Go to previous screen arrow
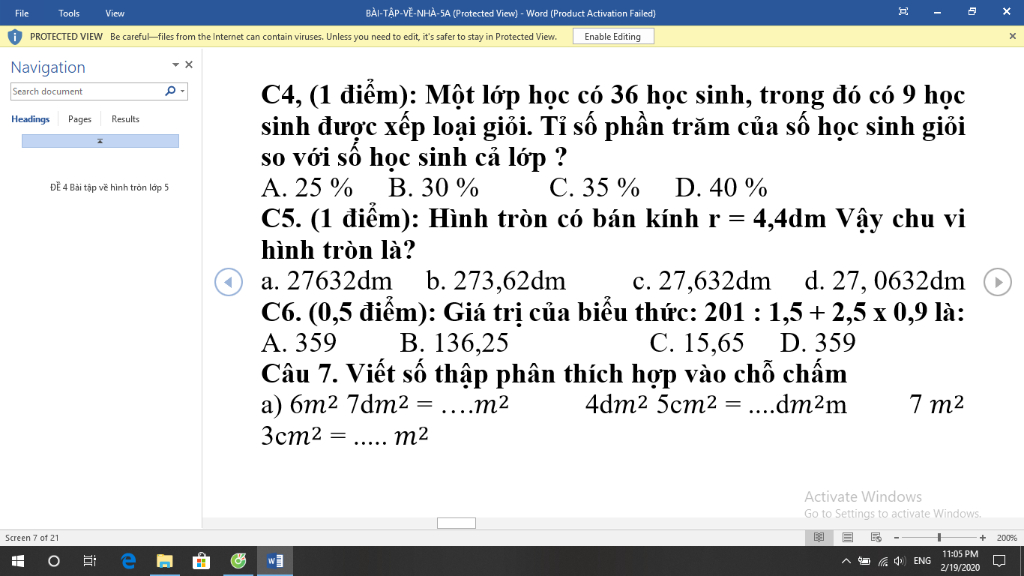The image size is (1024, 576). click(x=229, y=282)
